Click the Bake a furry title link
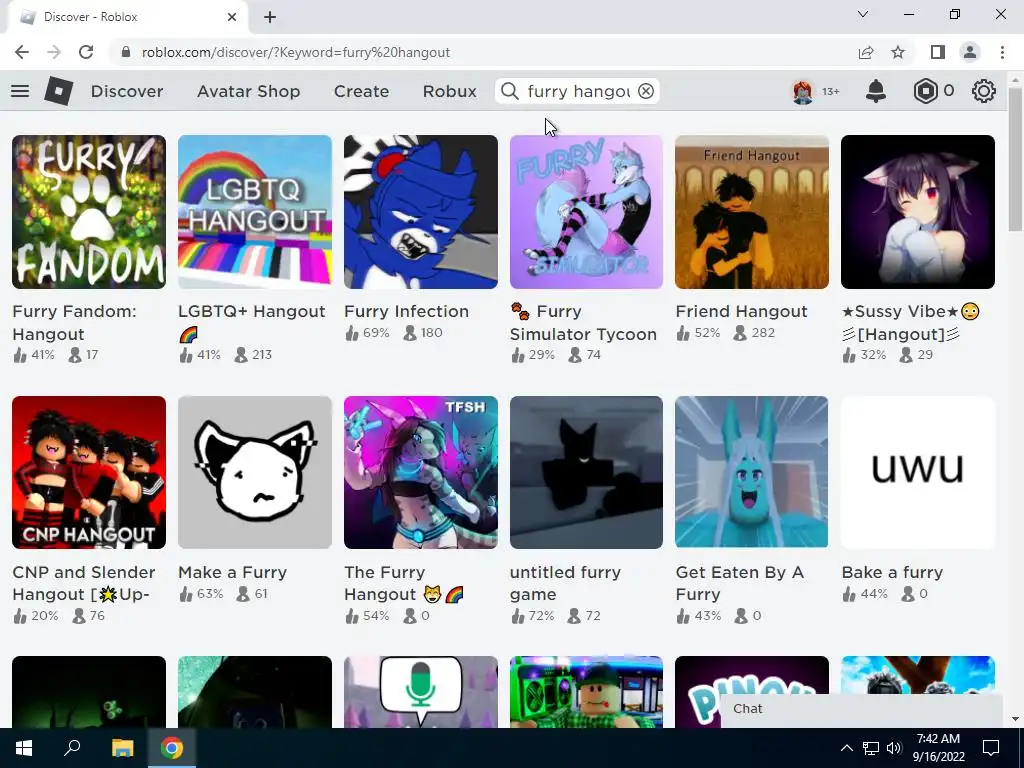1024x768 pixels. (892, 573)
